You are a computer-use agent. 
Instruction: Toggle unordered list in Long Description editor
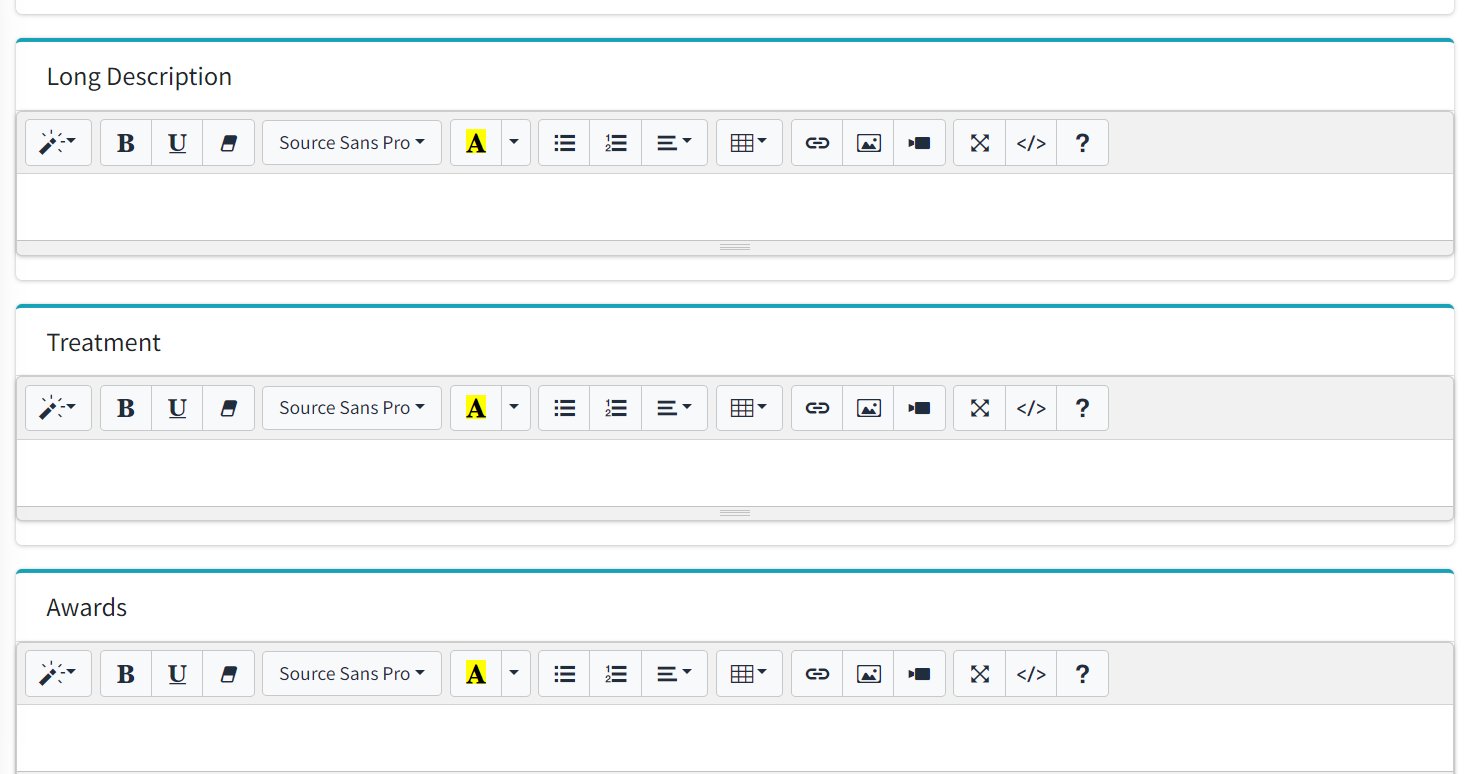pos(564,143)
